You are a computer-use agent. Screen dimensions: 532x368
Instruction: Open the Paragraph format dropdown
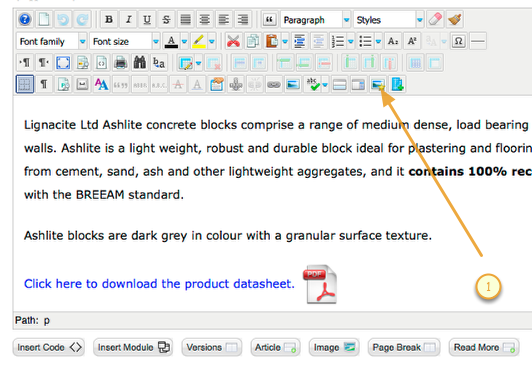[315, 20]
